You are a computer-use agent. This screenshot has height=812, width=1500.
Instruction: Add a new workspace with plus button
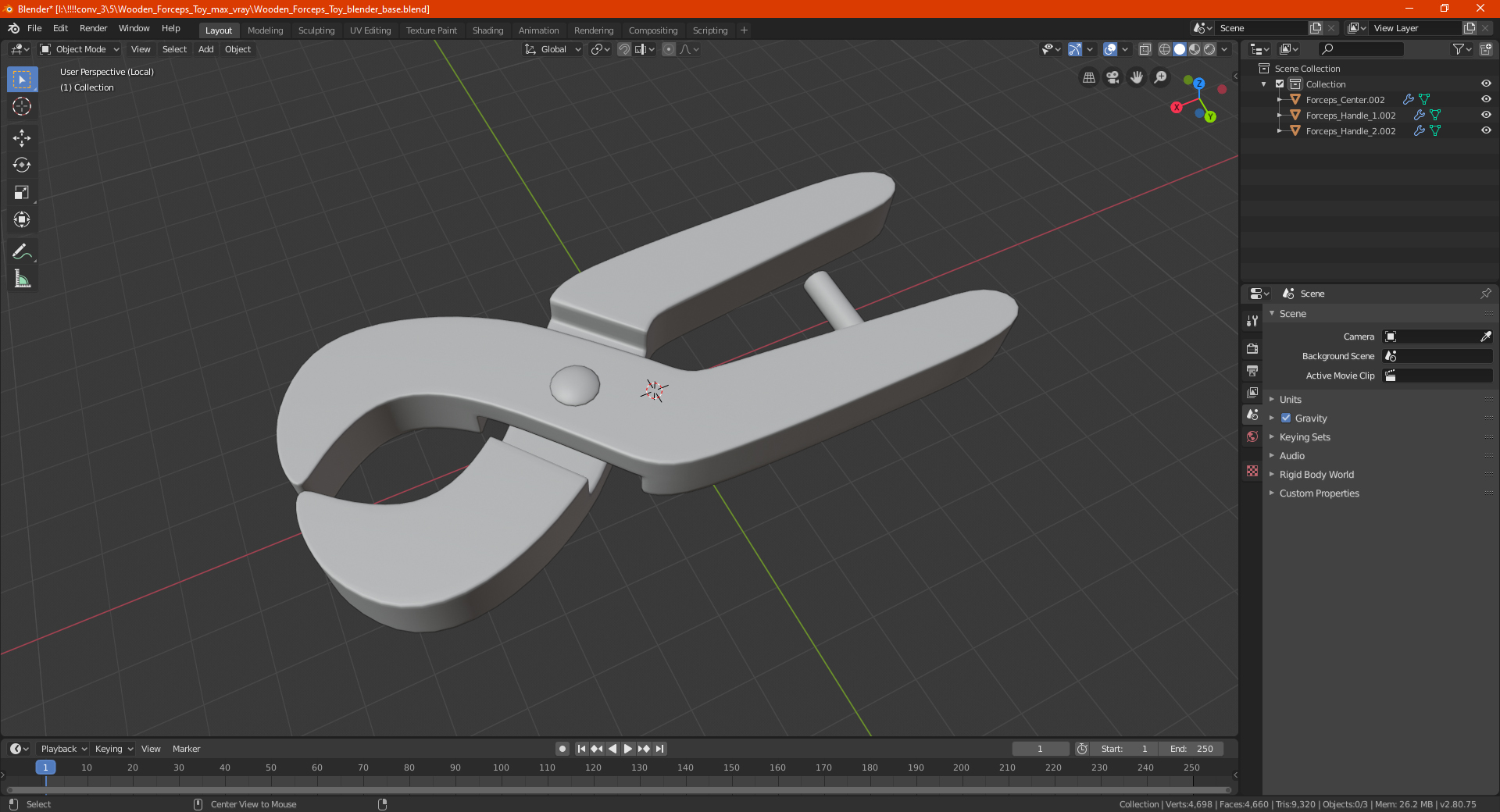[x=744, y=30]
